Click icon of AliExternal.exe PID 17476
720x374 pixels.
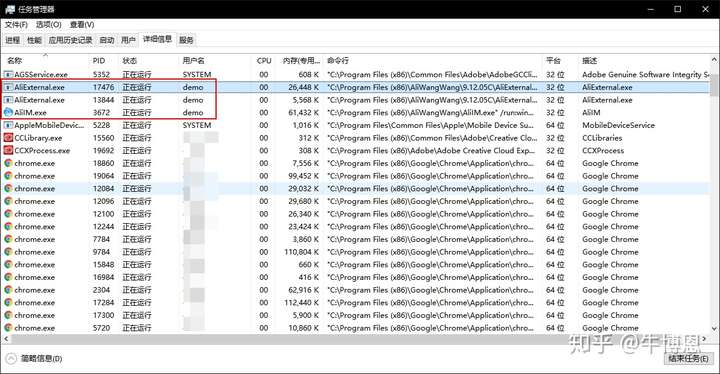coord(8,87)
